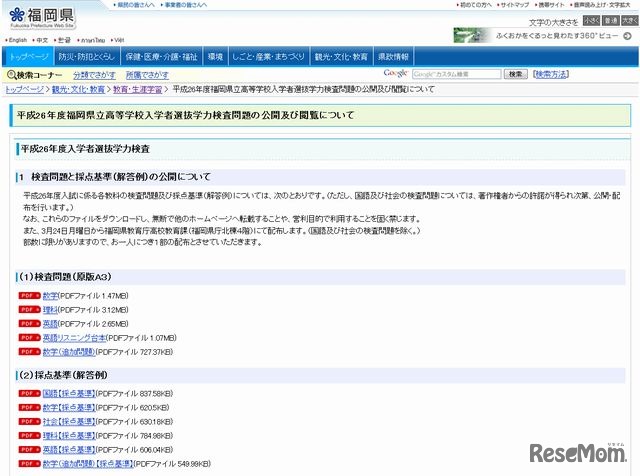Click the arrow icon after 360°ビュー banner
This screenshot has width=640, height=476.
click(x=627, y=36)
